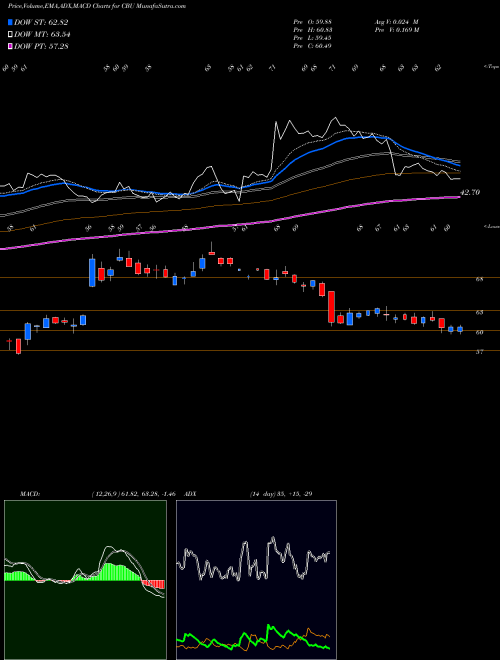The width and height of the screenshot is (500, 660).
Task: Click the ADX '(14 day) 35, +15, -29' values
Action: click(x=281, y=494)
